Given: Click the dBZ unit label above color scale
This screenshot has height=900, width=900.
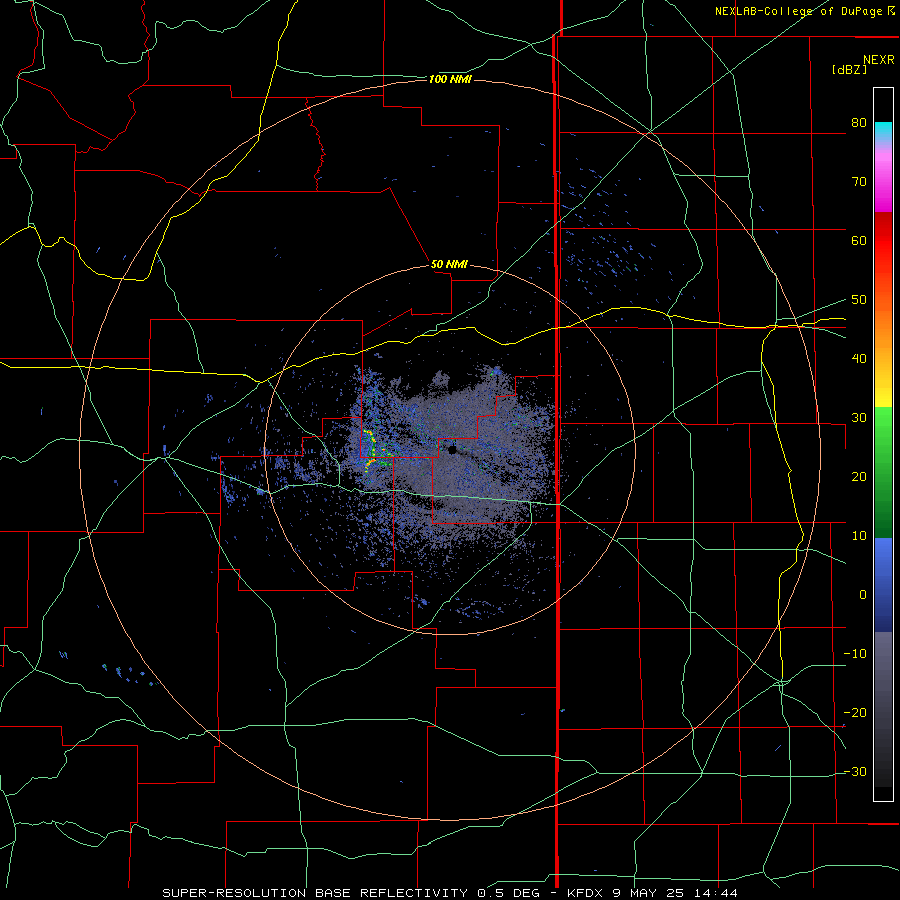Looking at the screenshot, I should (849, 69).
